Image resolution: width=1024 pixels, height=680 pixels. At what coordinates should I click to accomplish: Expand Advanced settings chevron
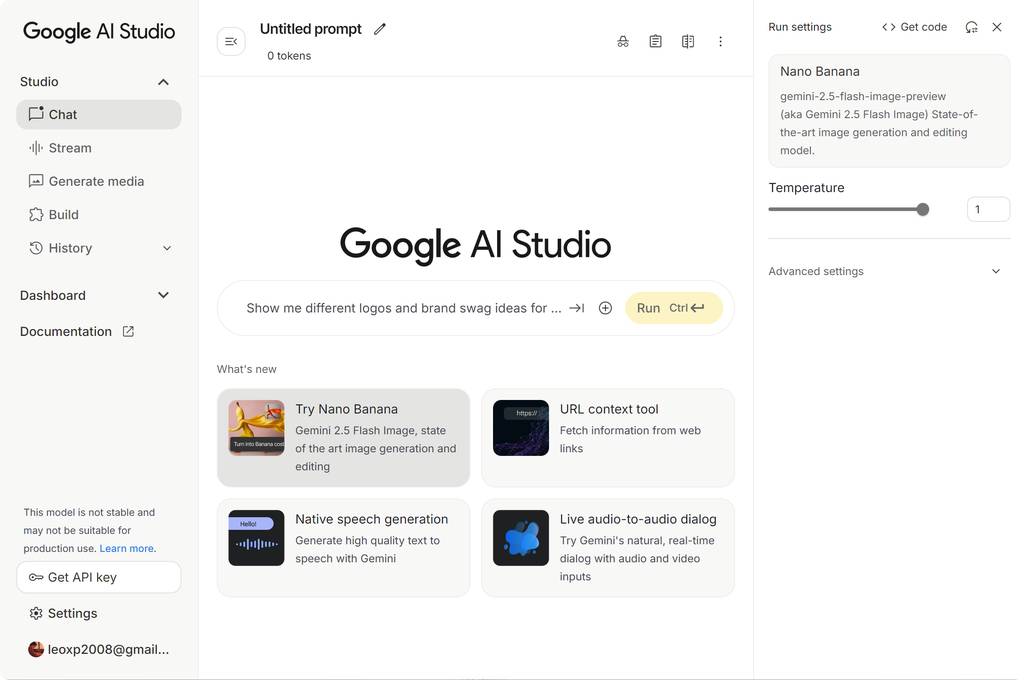coord(996,271)
